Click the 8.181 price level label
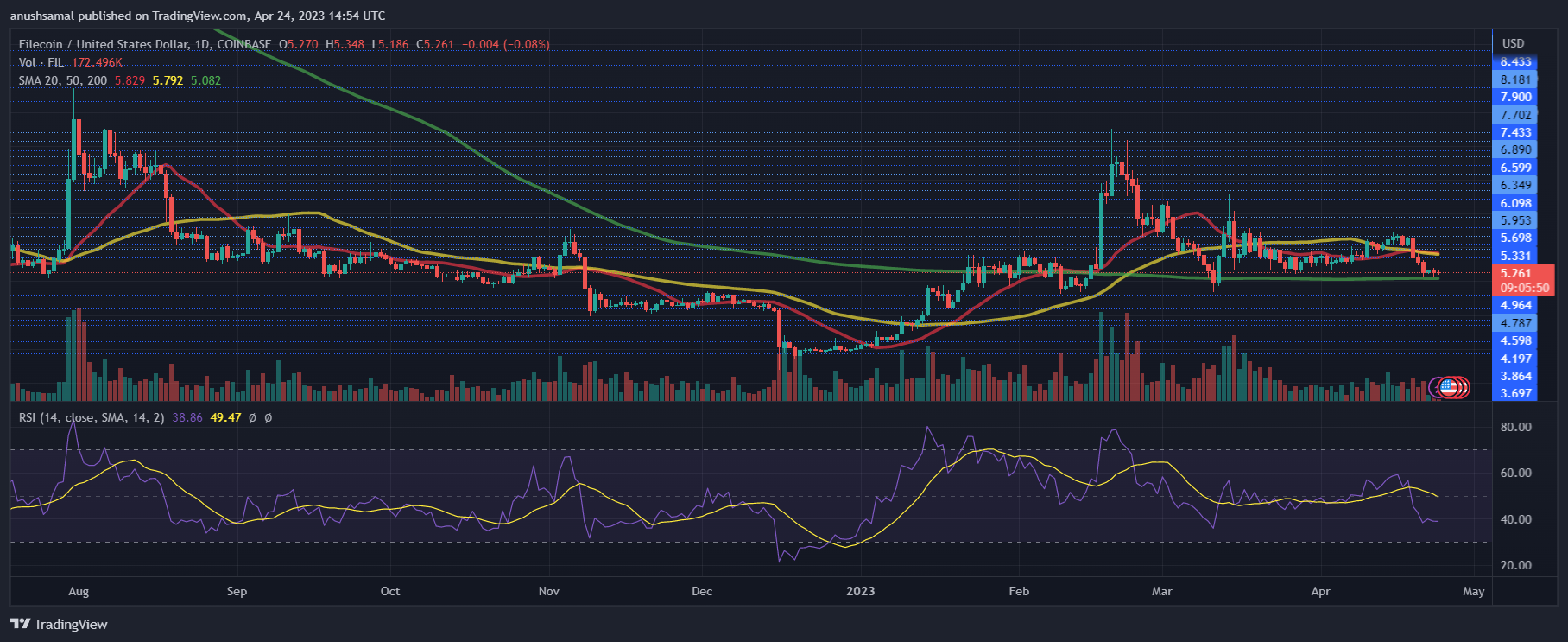 (x=1515, y=79)
